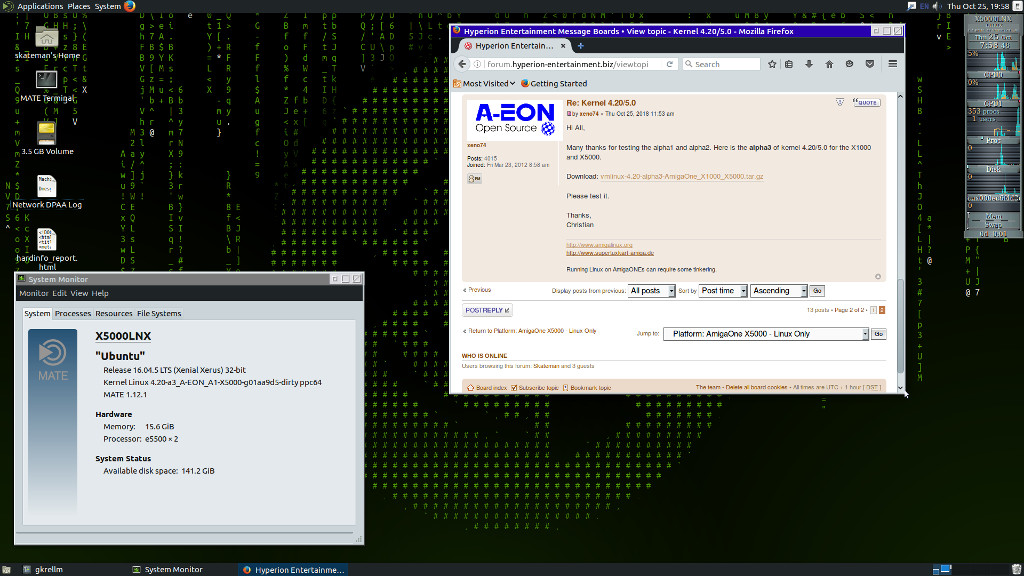Open the Pocket icon in Firefox toolbar

tap(870, 64)
